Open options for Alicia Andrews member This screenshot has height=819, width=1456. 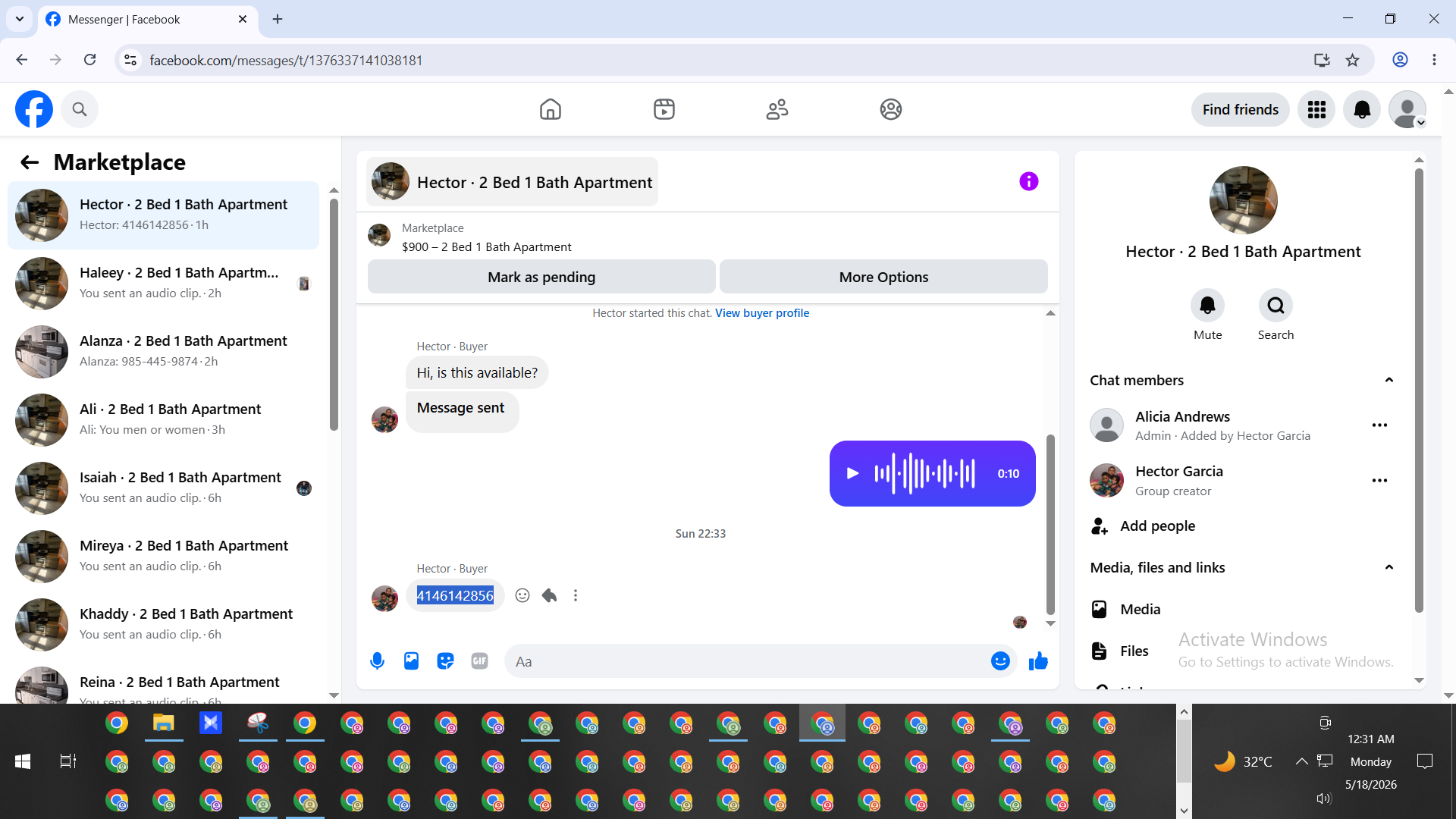tap(1379, 425)
